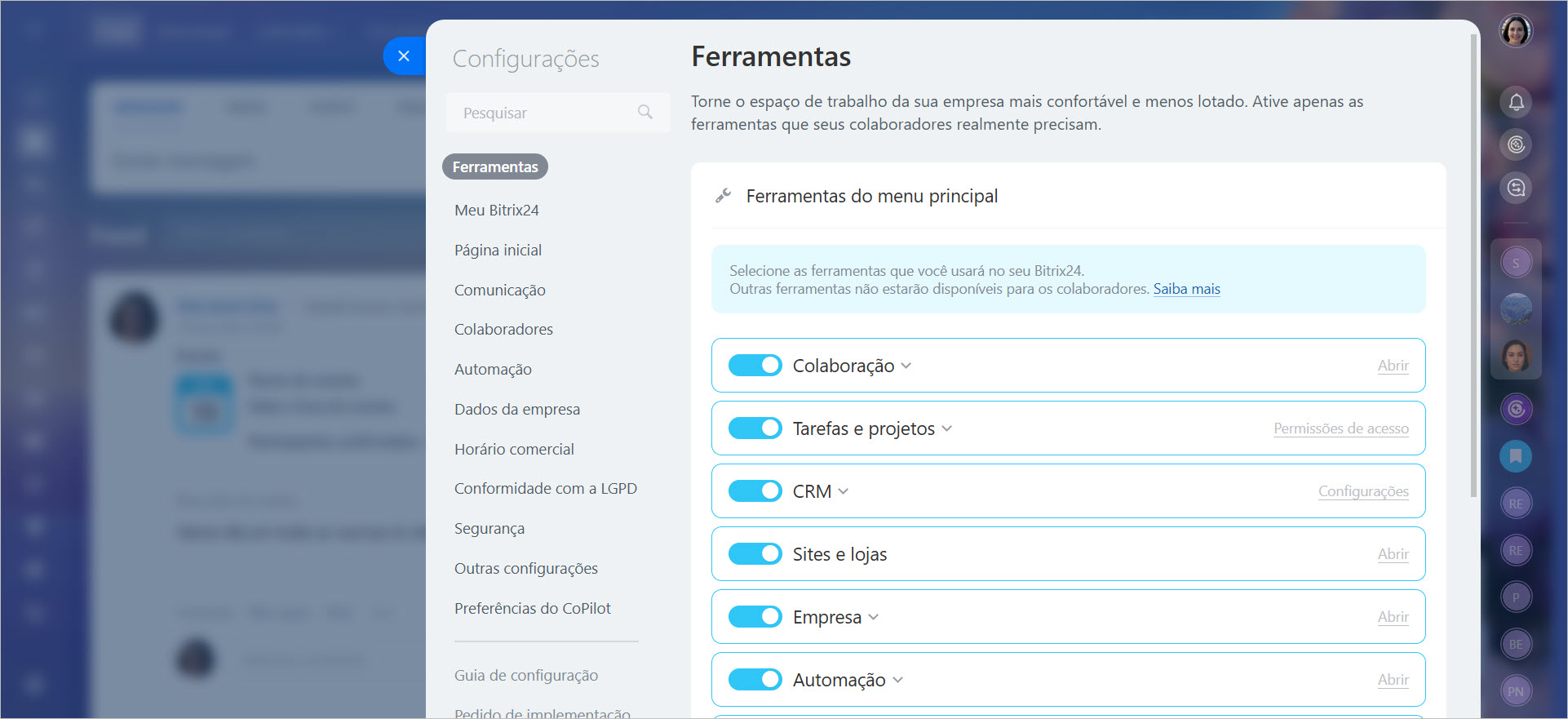This screenshot has width=1568, height=719.
Task: Go to Comunicação settings
Action: pyautogui.click(x=500, y=291)
